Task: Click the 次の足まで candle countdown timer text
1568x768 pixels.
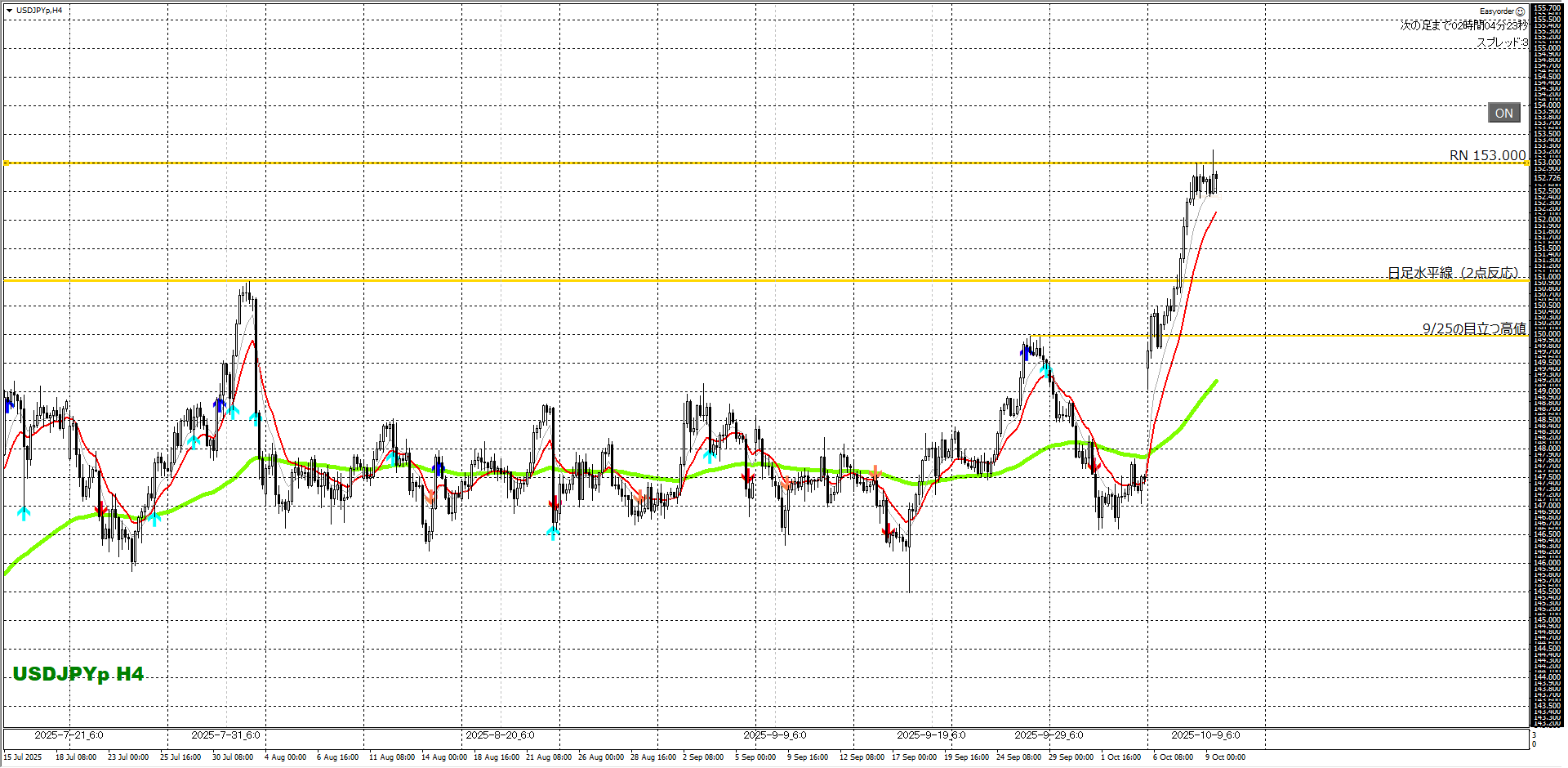Action: click(1463, 25)
